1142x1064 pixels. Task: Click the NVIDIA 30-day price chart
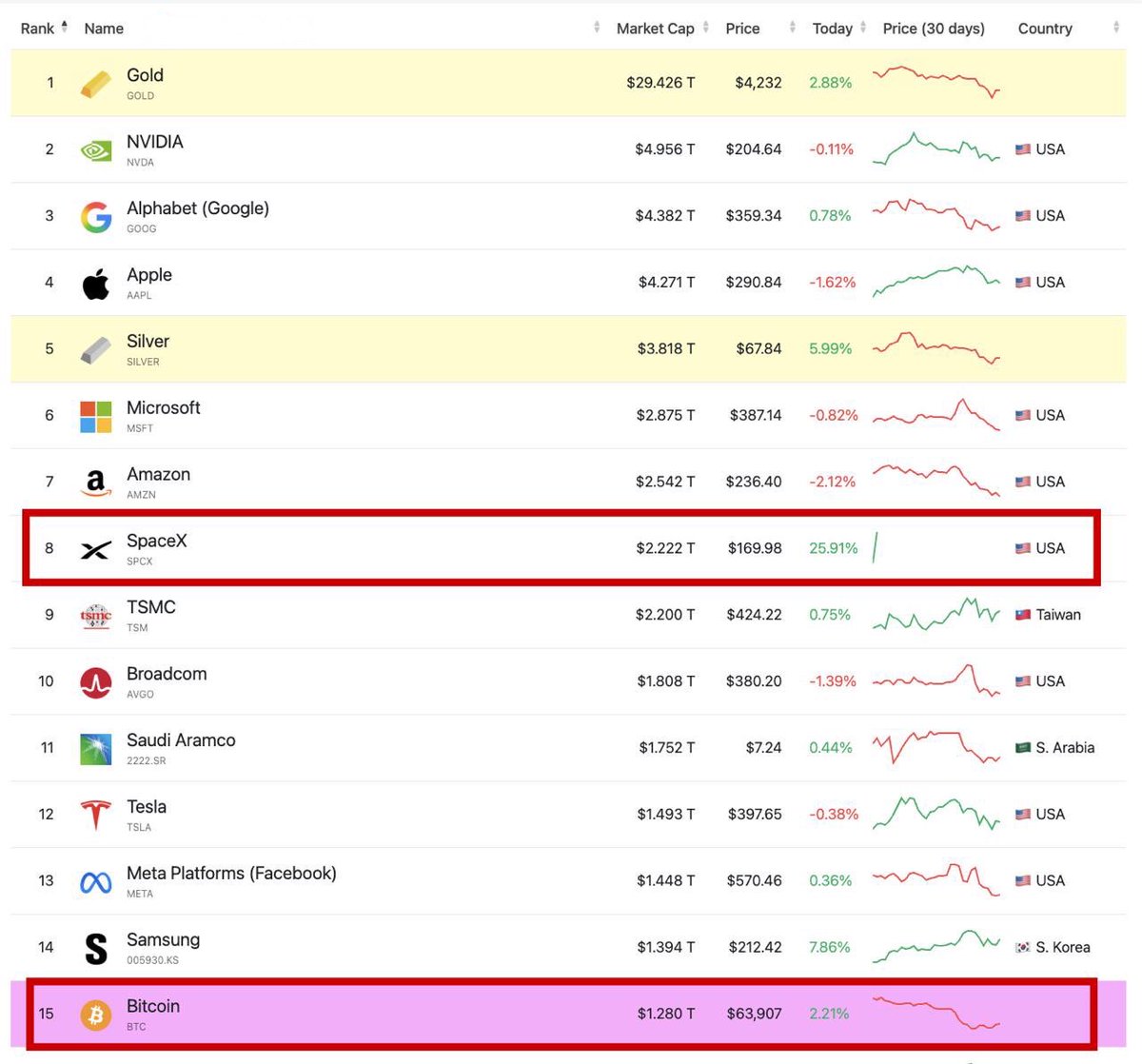(x=936, y=148)
